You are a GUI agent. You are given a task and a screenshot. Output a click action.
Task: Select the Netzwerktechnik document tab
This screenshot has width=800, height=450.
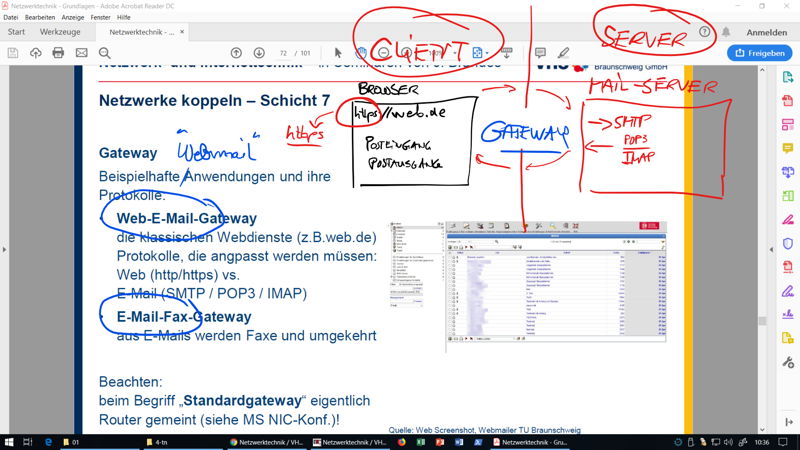141,32
